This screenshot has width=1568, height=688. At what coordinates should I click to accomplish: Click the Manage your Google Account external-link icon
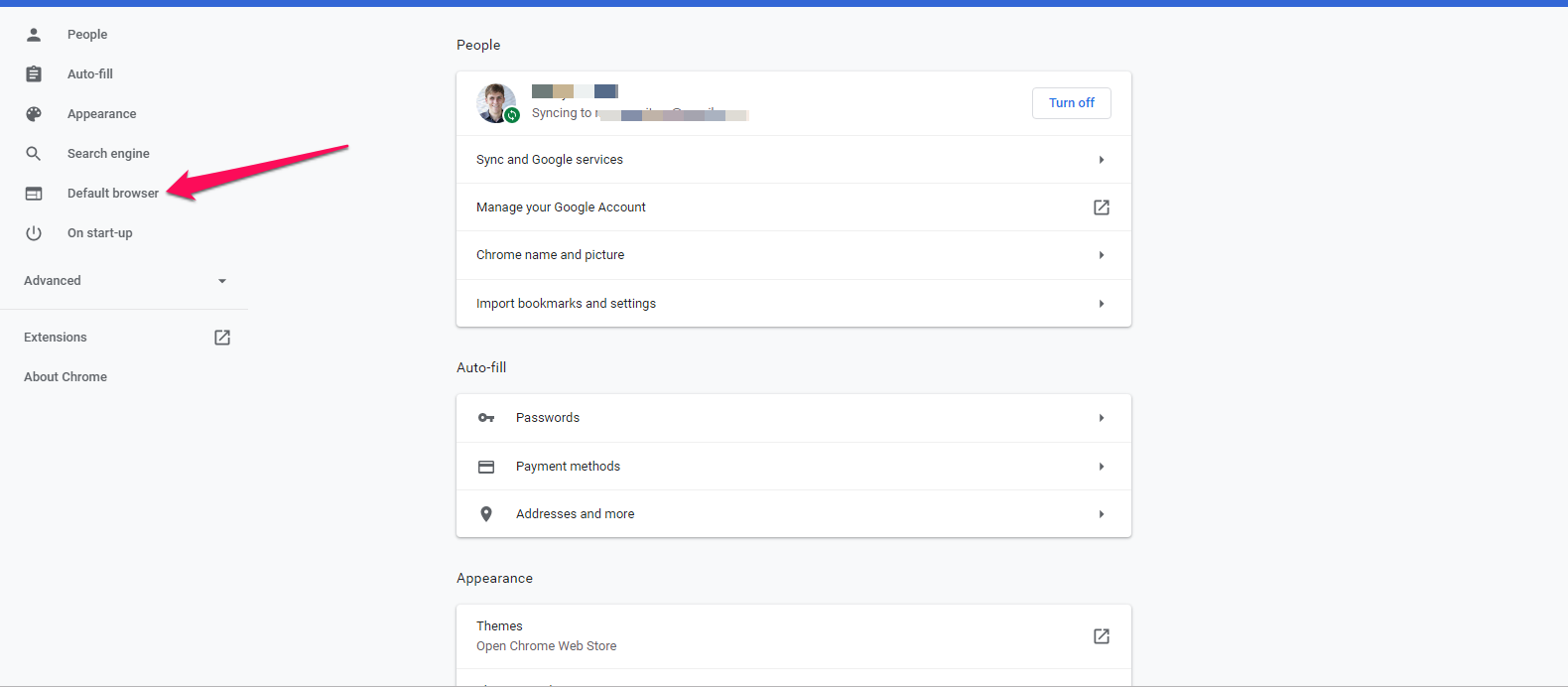1102,207
